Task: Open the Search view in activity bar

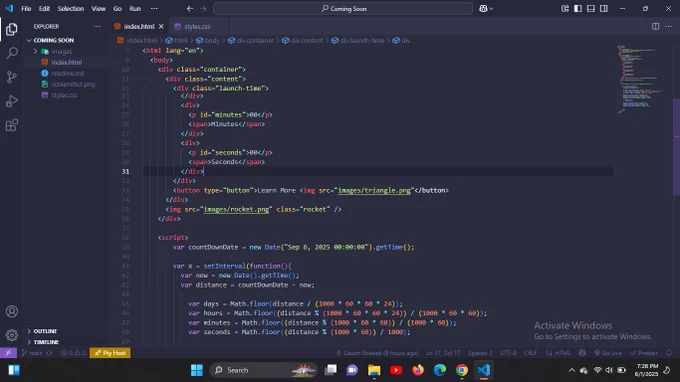Action: [x=12, y=53]
